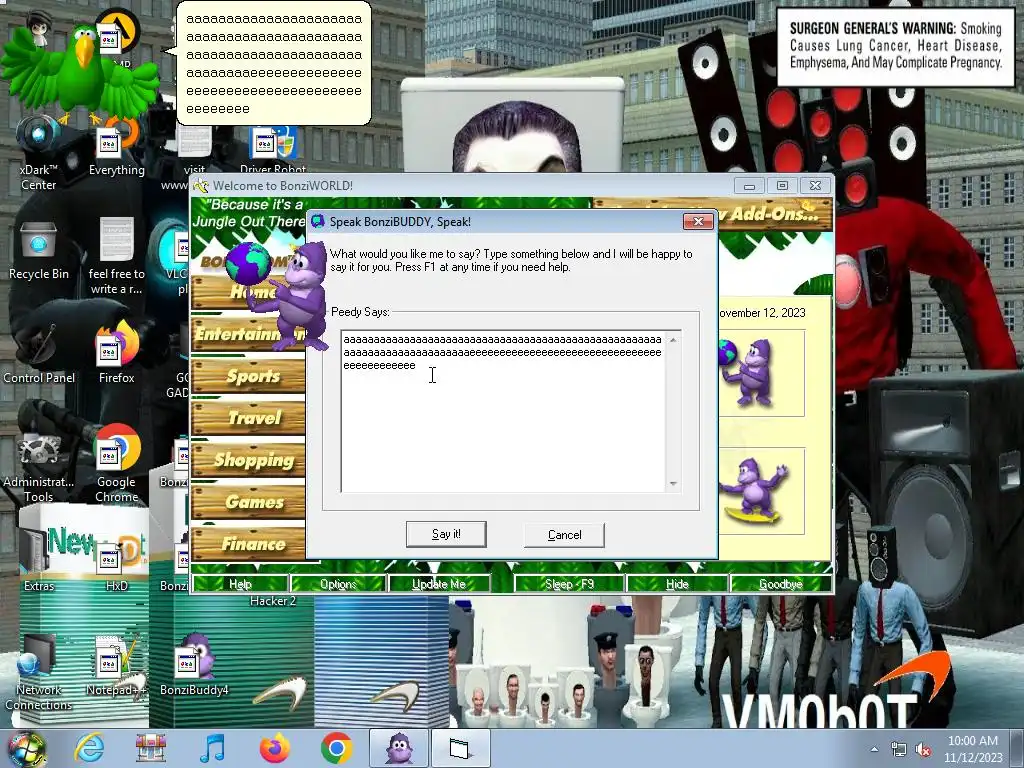Viewport: 1024px width, 768px height.
Task: Click the Add-Ons banner in BonziWORLD
Action: pyautogui.click(x=774, y=214)
